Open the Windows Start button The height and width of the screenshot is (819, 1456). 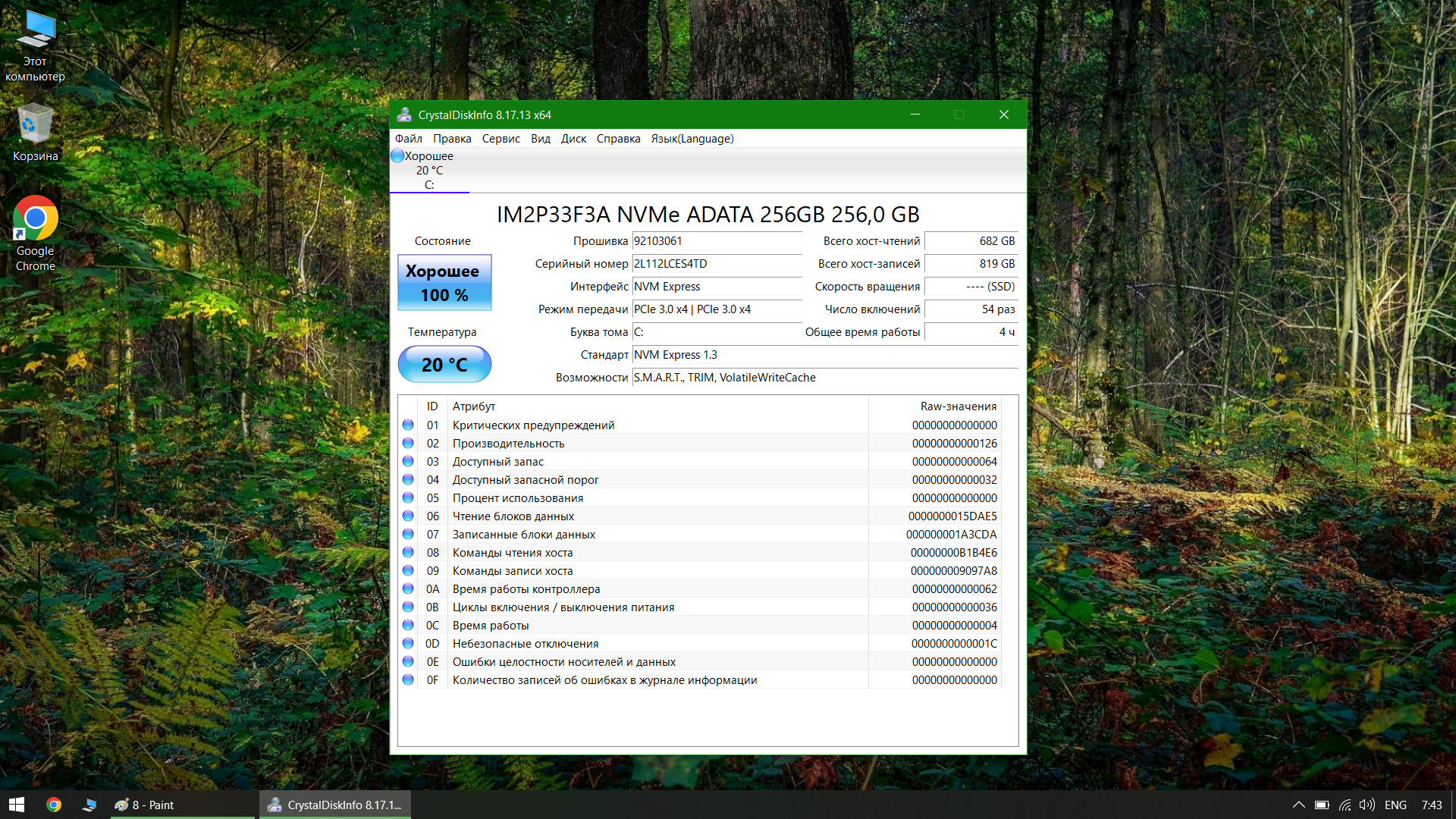coord(17,805)
